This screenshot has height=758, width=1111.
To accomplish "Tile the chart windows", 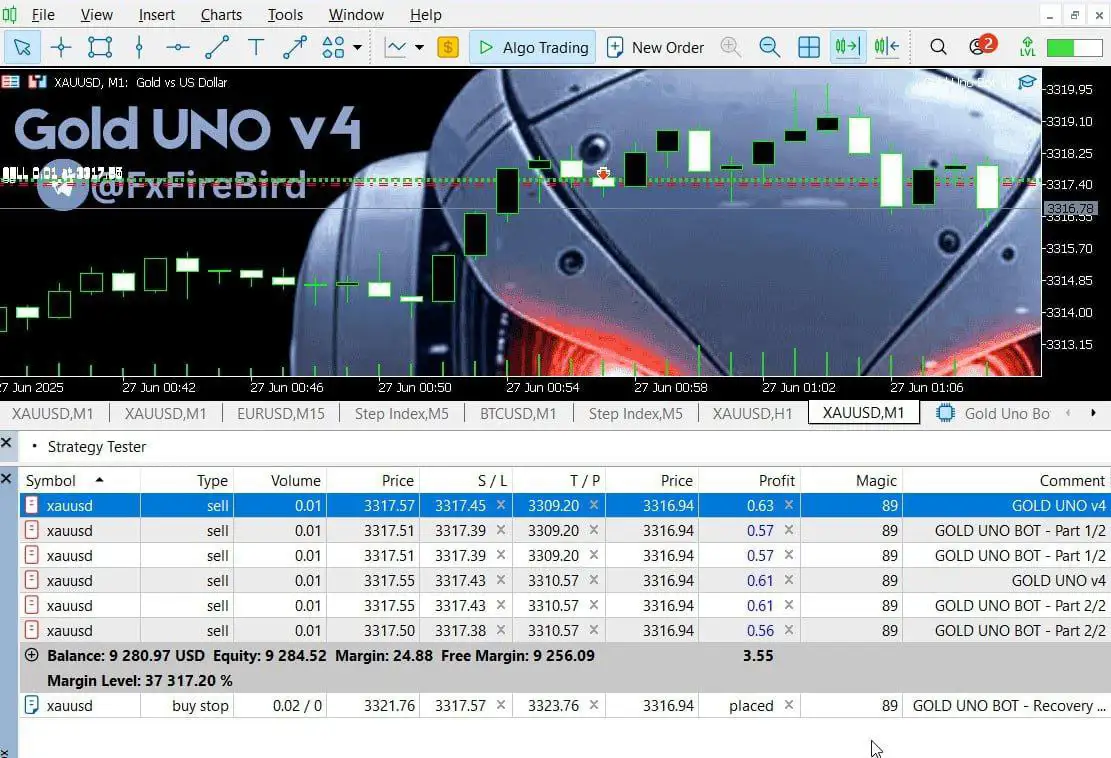I will (808, 47).
